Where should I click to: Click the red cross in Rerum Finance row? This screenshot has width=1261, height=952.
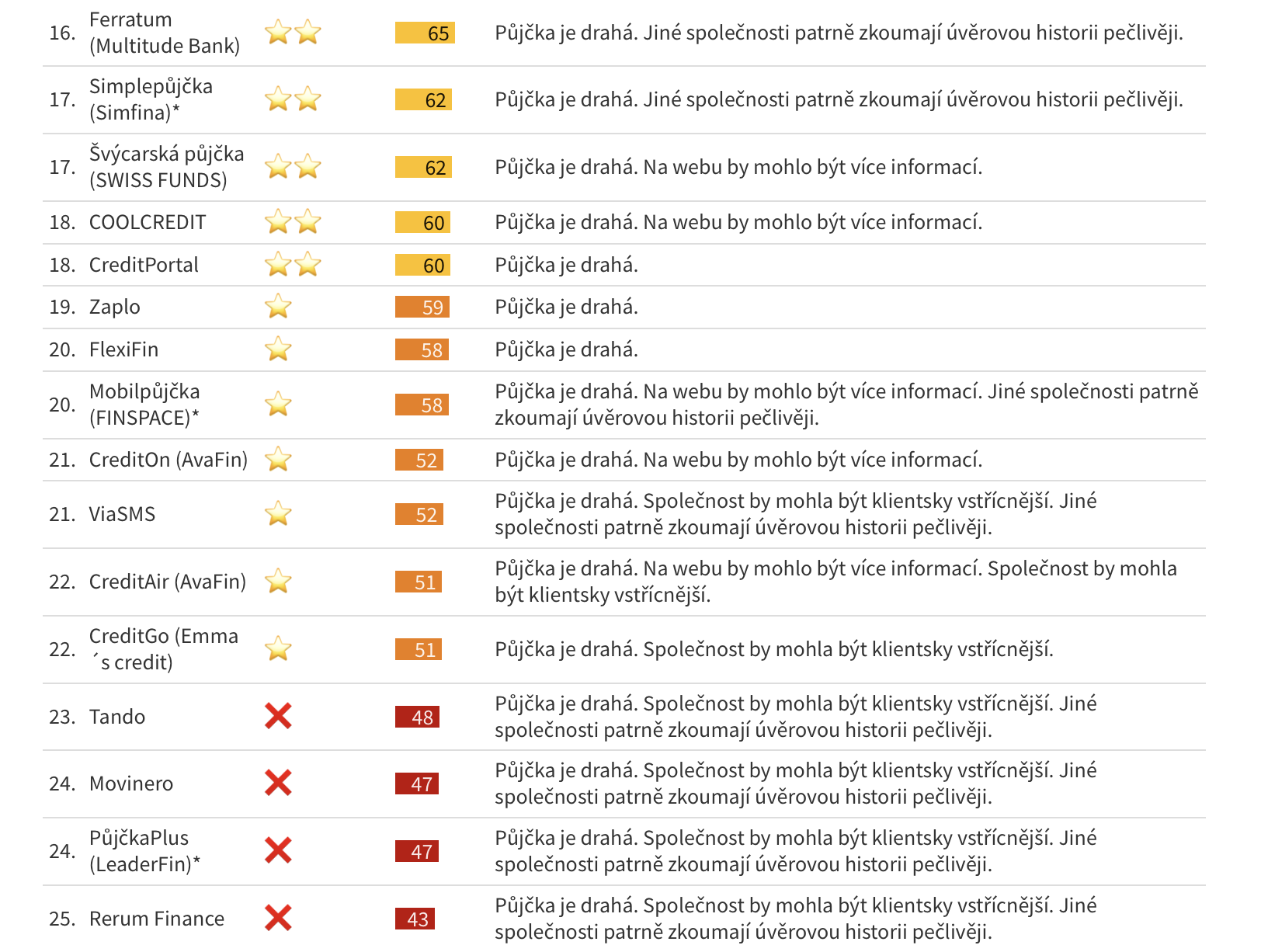tap(278, 918)
